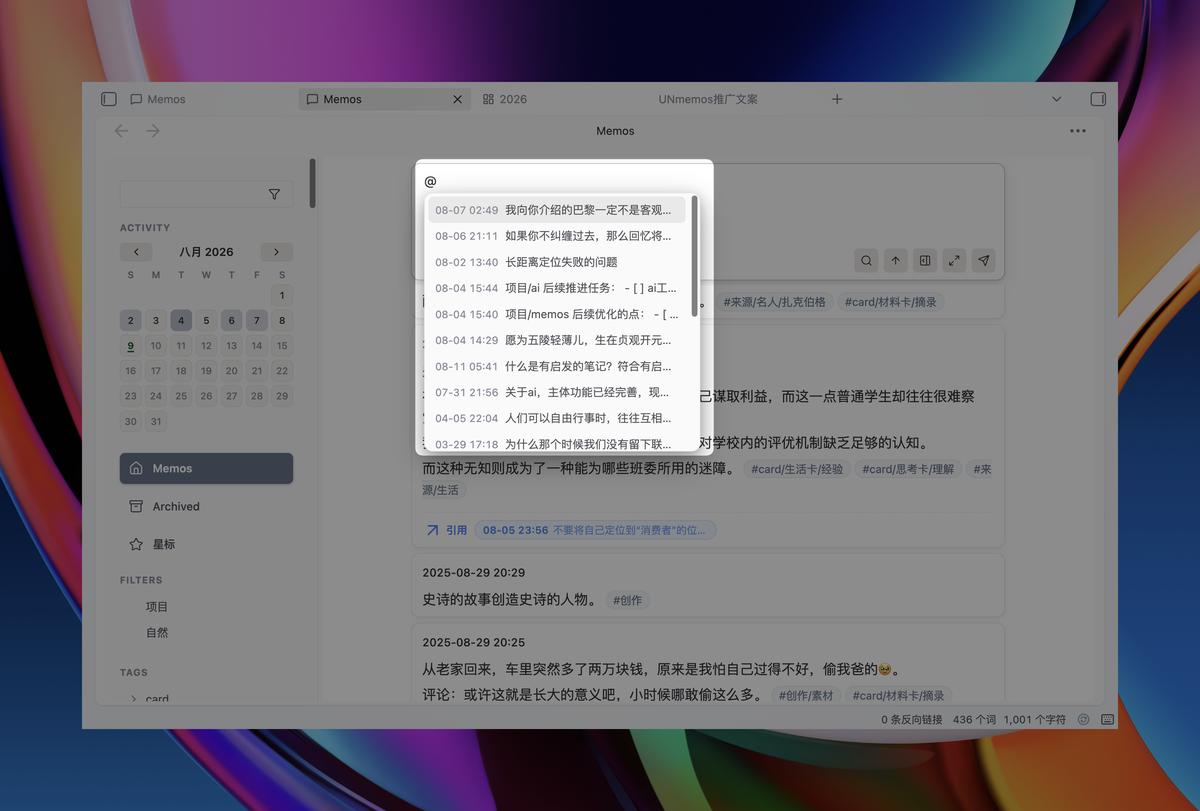This screenshot has height=811, width=1200.
Task: Open the Memos sidebar item
Action: tap(206, 468)
